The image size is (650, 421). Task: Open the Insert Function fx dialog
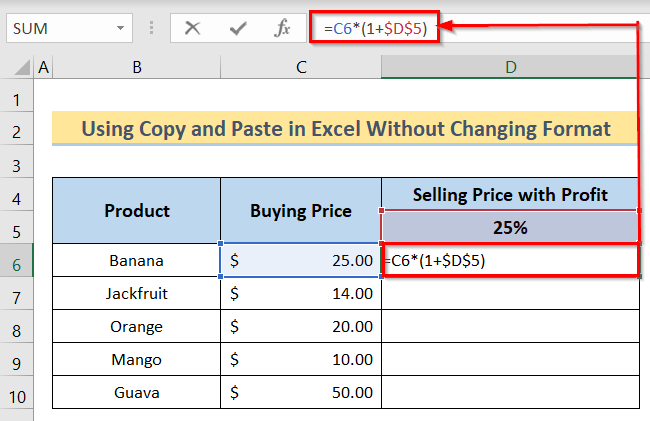point(283,29)
